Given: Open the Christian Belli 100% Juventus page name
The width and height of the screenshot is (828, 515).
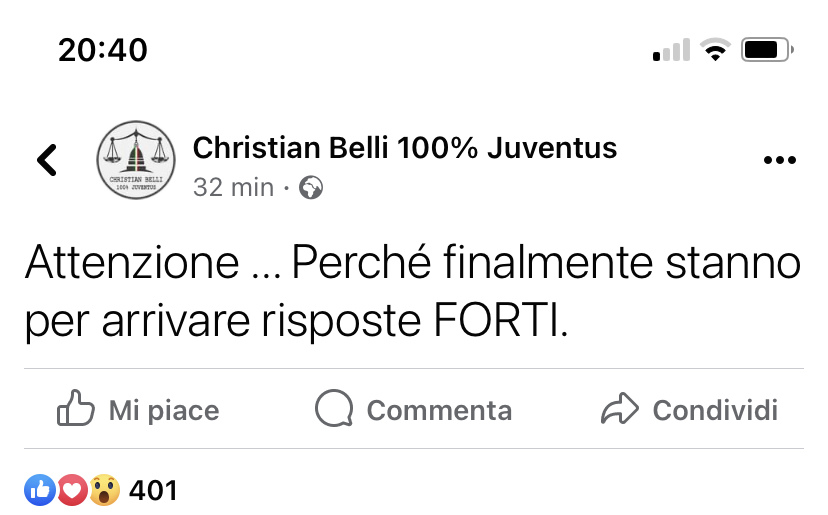Looking at the screenshot, I should pos(404,147).
